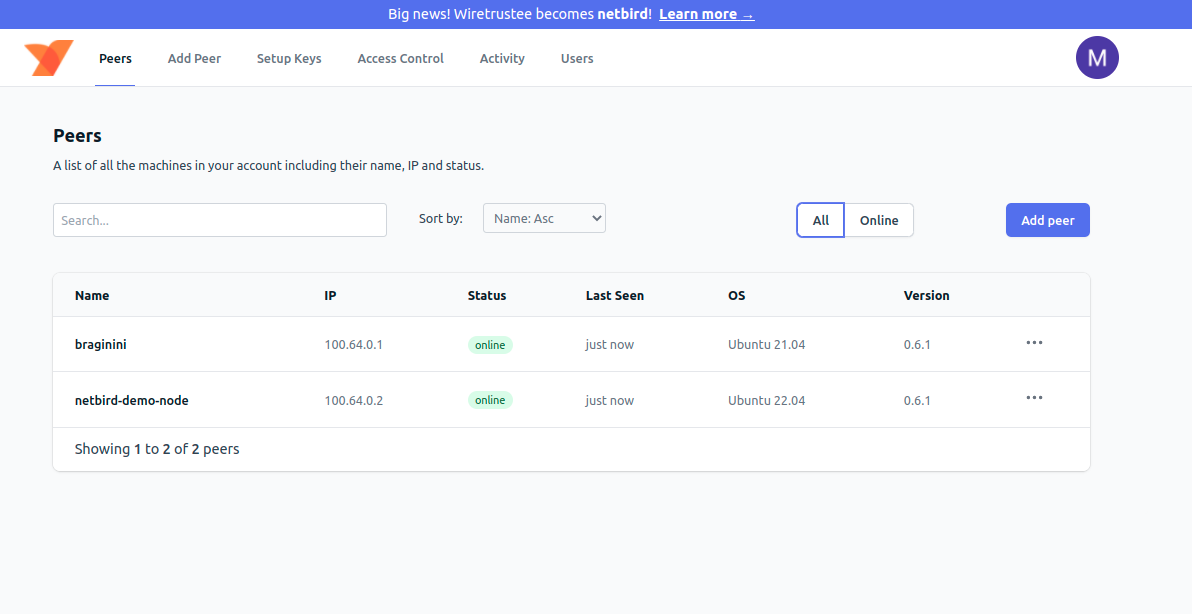
Task: Switch to the Add Peer tab
Action: pyautogui.click(x=194, y=58)
